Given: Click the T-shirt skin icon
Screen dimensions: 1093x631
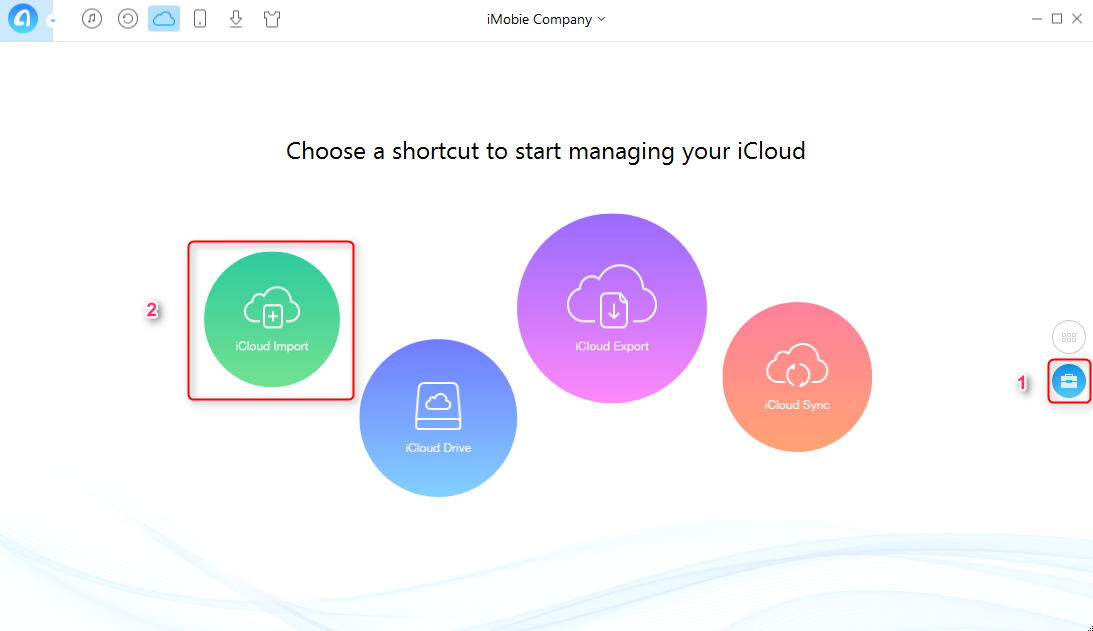Looking at the screenshot, I should click(x=272, y=19).
